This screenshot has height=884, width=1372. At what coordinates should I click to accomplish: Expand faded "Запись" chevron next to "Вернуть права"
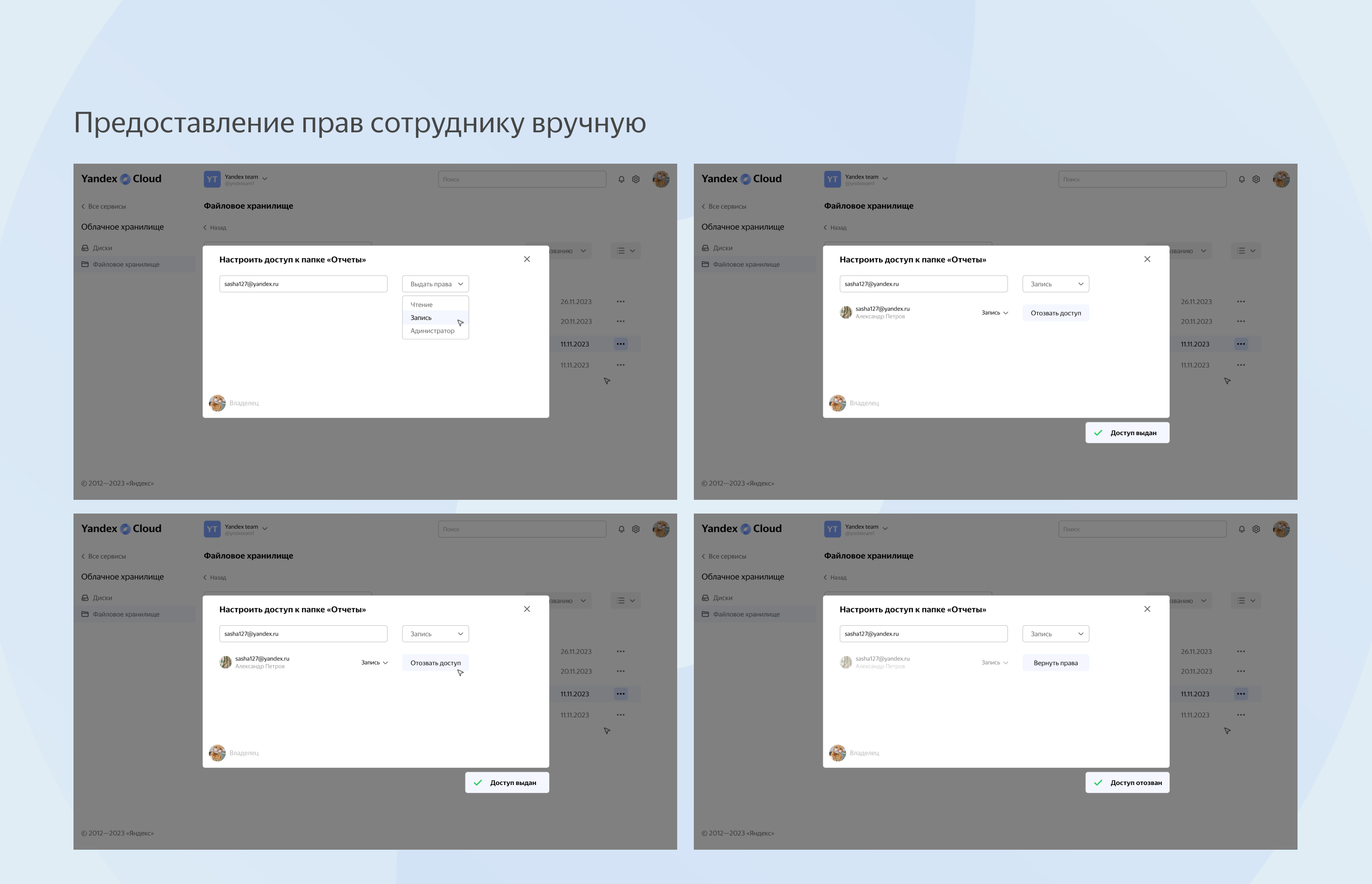point(1005,663)
